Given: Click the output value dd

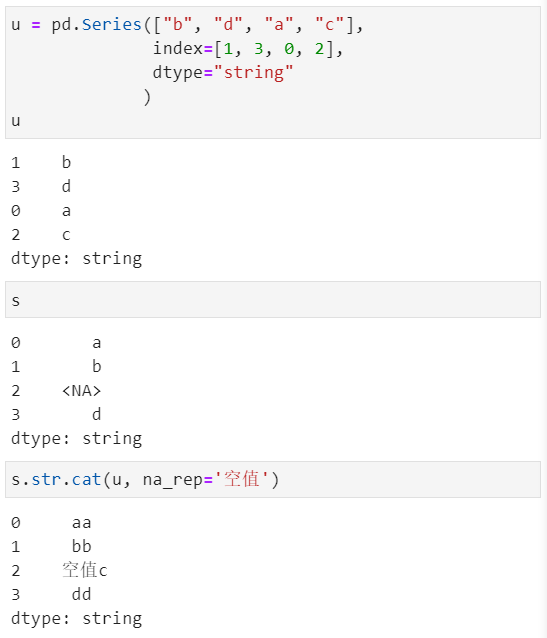Looking at the screenshot, I should [81, 594].
